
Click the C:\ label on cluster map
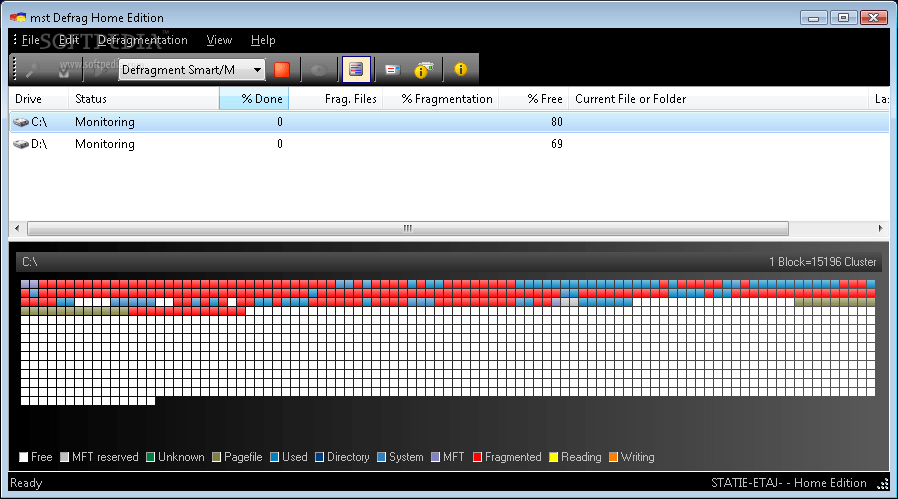tap(30, 262)
